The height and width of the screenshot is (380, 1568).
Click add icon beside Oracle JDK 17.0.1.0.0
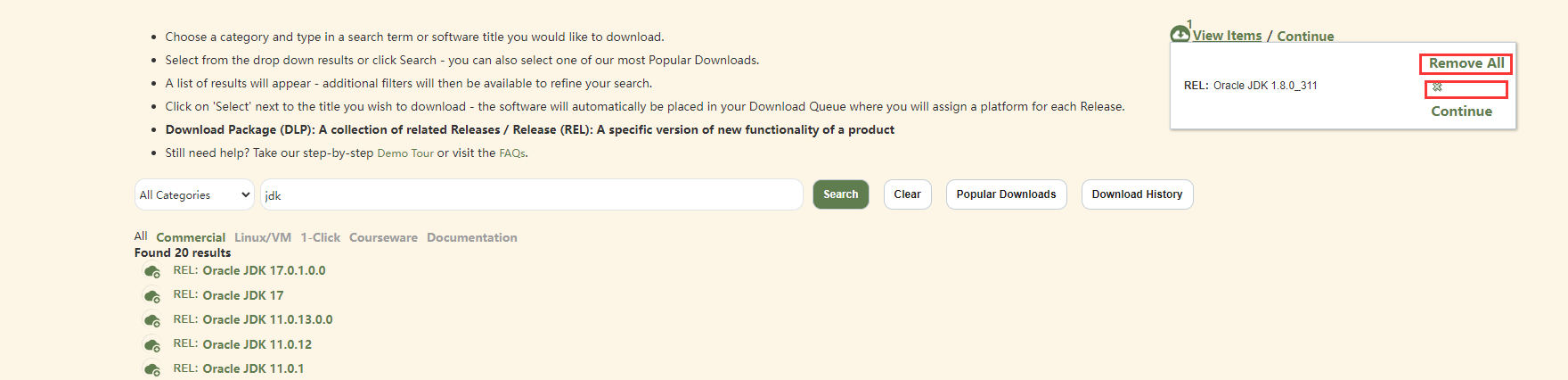[152, 271]
